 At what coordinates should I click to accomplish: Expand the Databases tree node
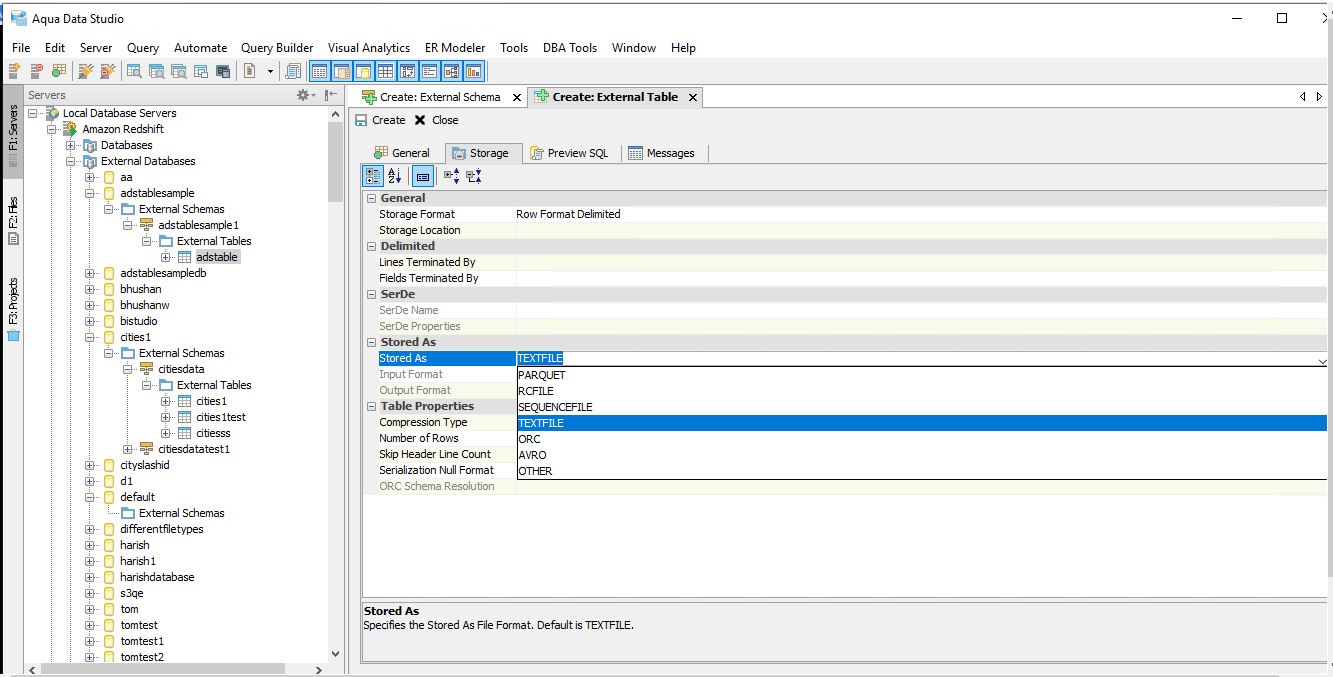click(71, 145)
